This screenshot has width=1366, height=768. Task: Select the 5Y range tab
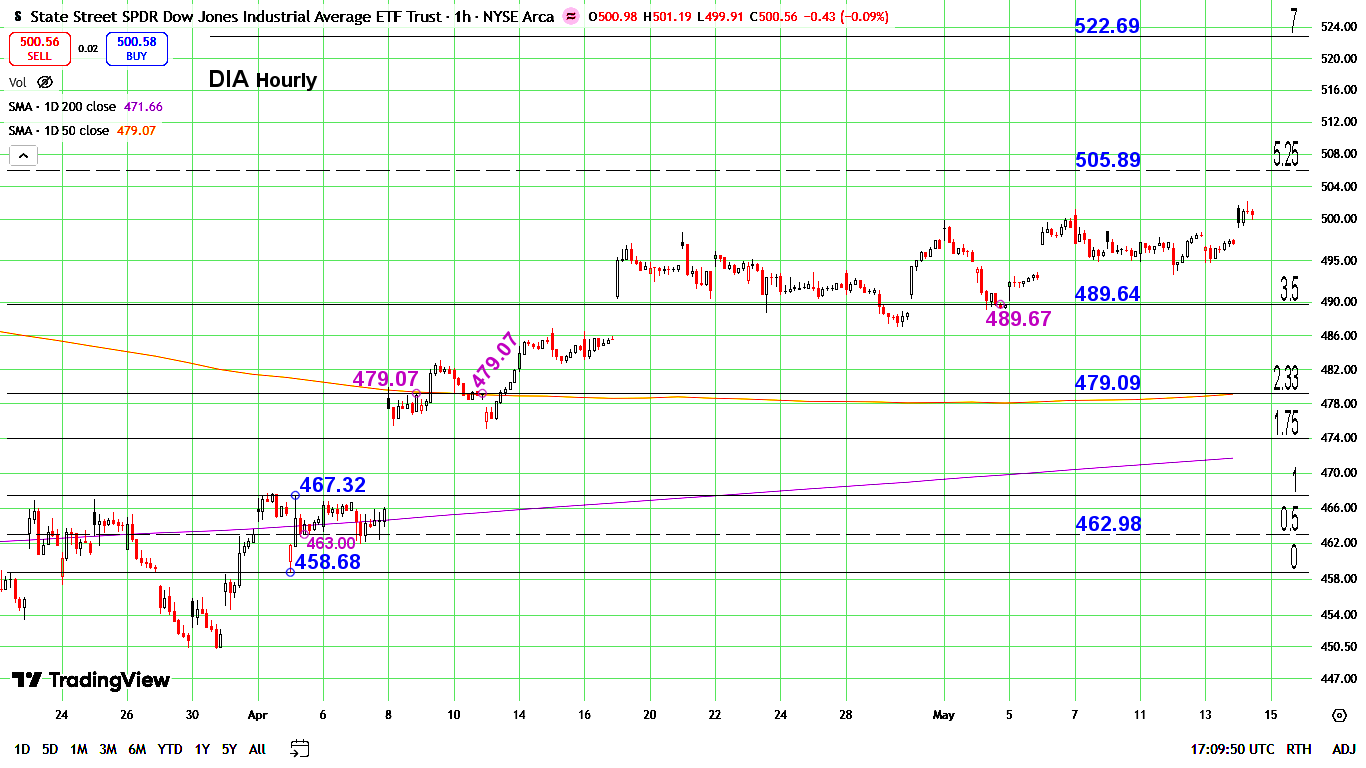pyautogui.click(x=229, y=749)
